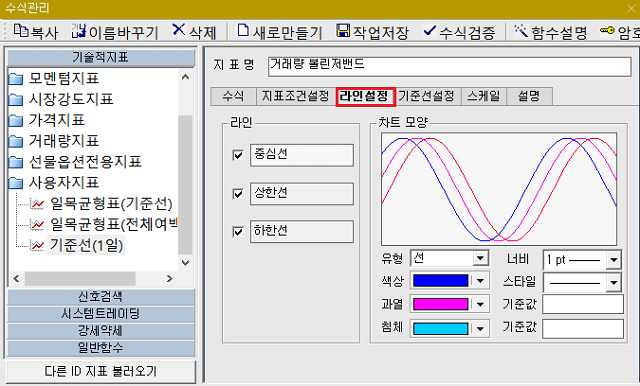Click the 기술적지표 category header
The height and width of the screenshot is (386, 640).
[x=101, y=58]
